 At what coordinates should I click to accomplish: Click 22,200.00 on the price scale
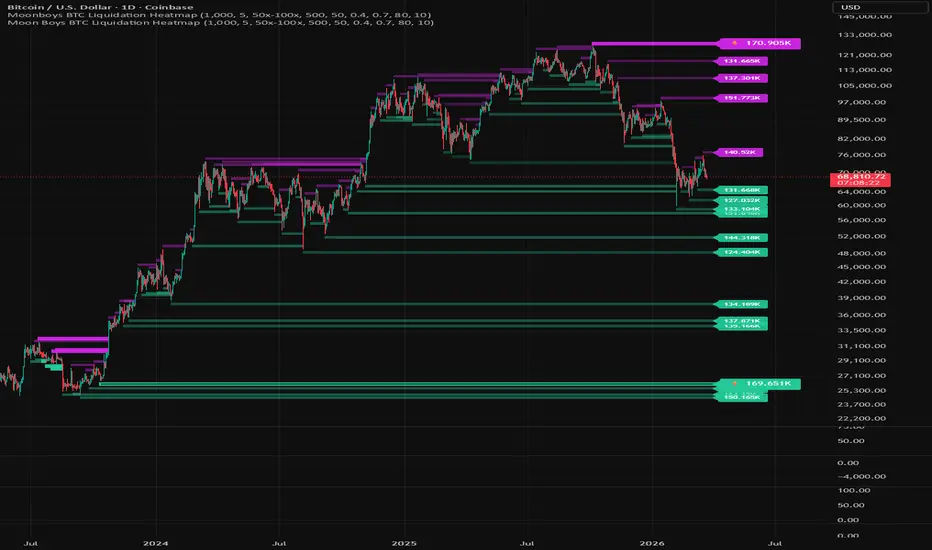[x=861, y=419]
